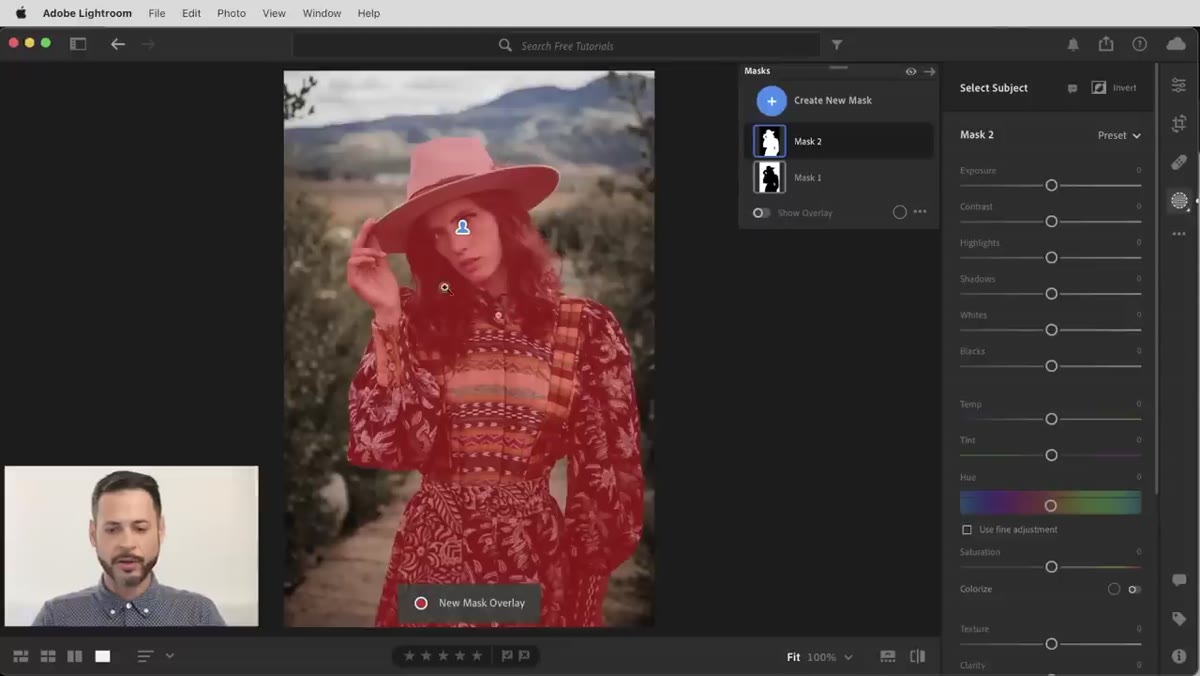Collapse the Masks panel with arrow

point(930,71)
